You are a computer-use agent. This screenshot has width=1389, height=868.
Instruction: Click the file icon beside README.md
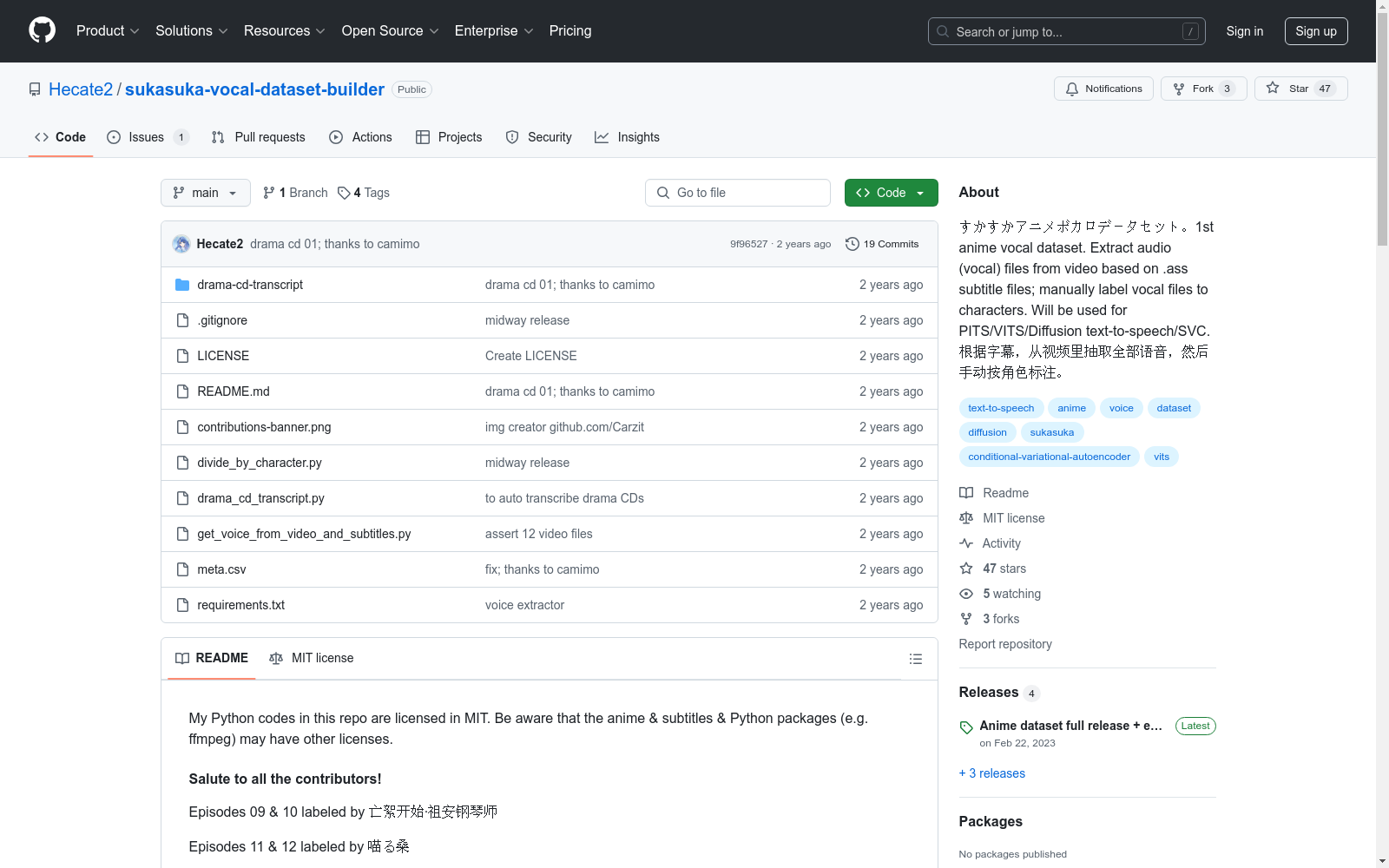(x=182, y=391)
